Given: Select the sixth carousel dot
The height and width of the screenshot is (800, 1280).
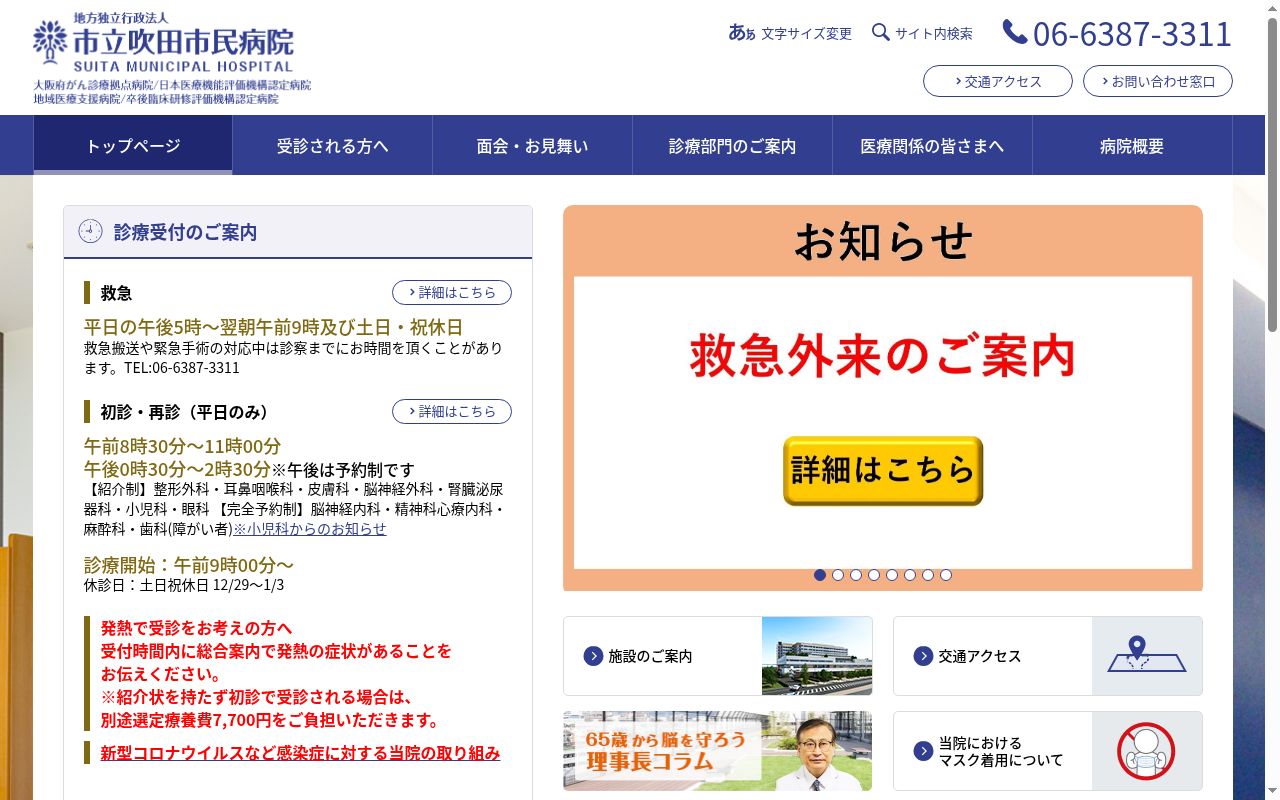Looking at the screenshot, I should [x=910, y=575].
